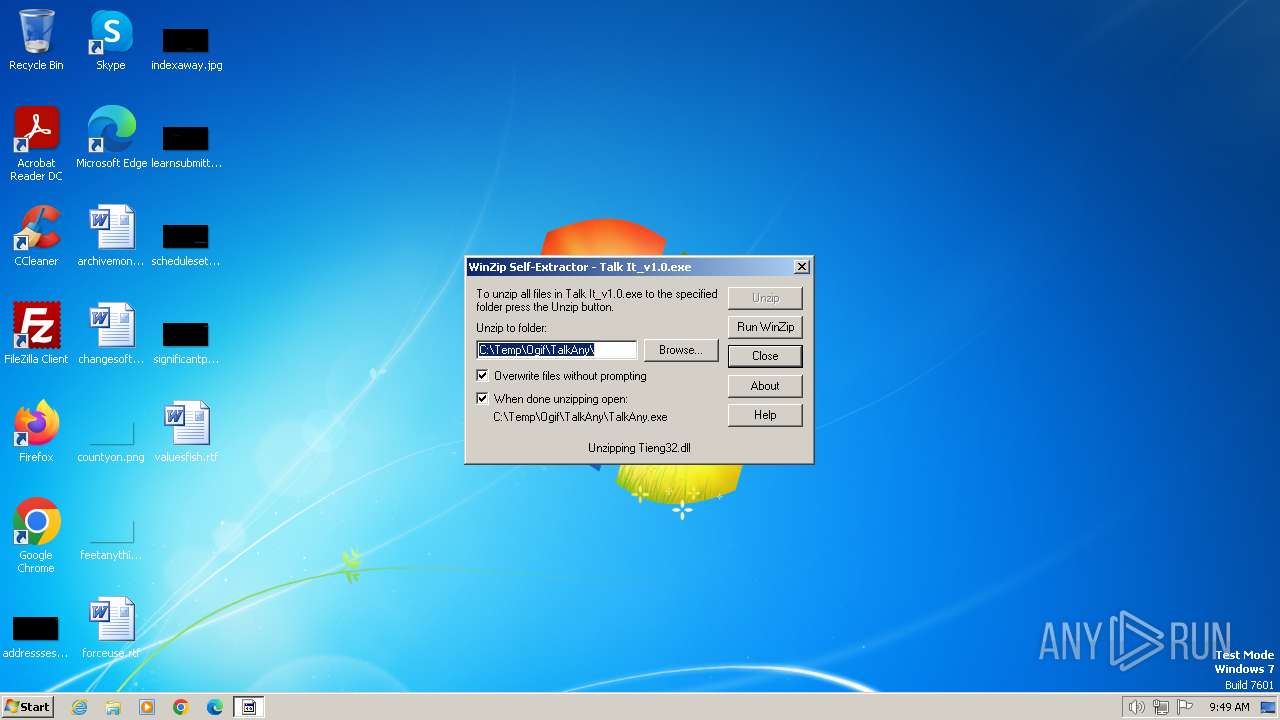1280x720 pixels.
Task: Click the Help button
Action: point(765,415)
